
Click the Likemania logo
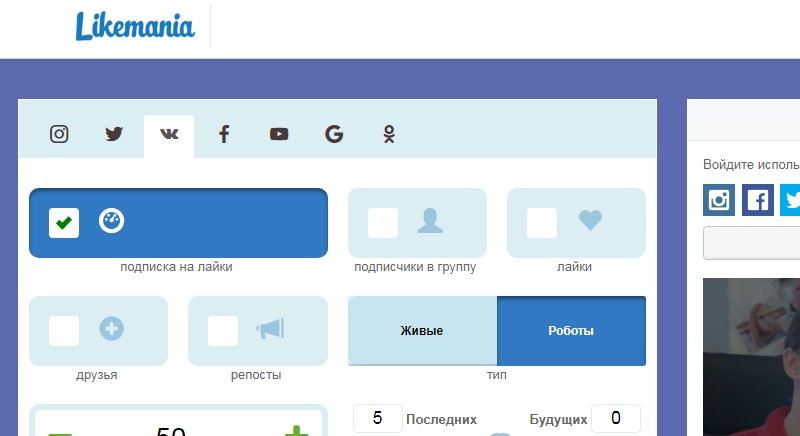point(135,27)
